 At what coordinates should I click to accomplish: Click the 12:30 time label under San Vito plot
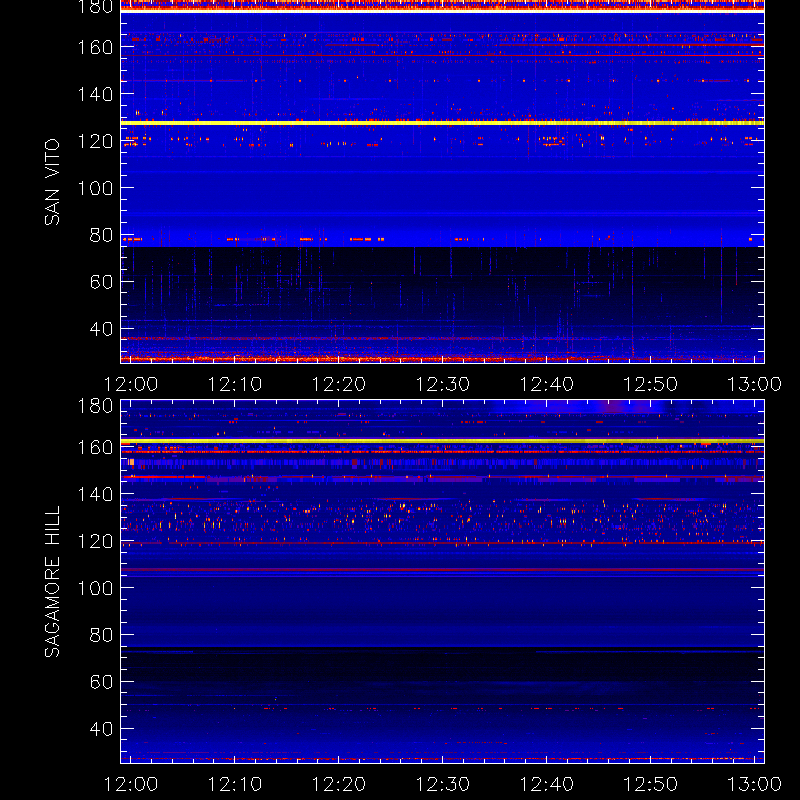[442, 384]
